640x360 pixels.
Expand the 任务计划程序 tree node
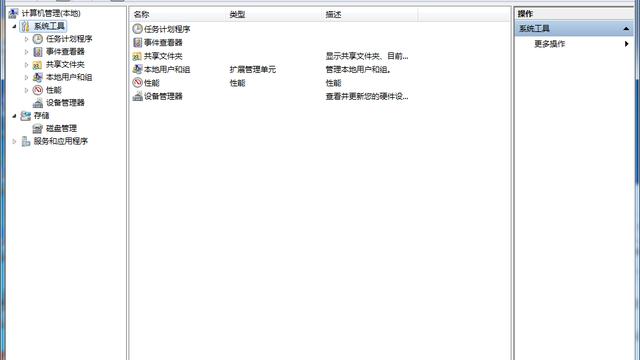[x=27, y=39]
